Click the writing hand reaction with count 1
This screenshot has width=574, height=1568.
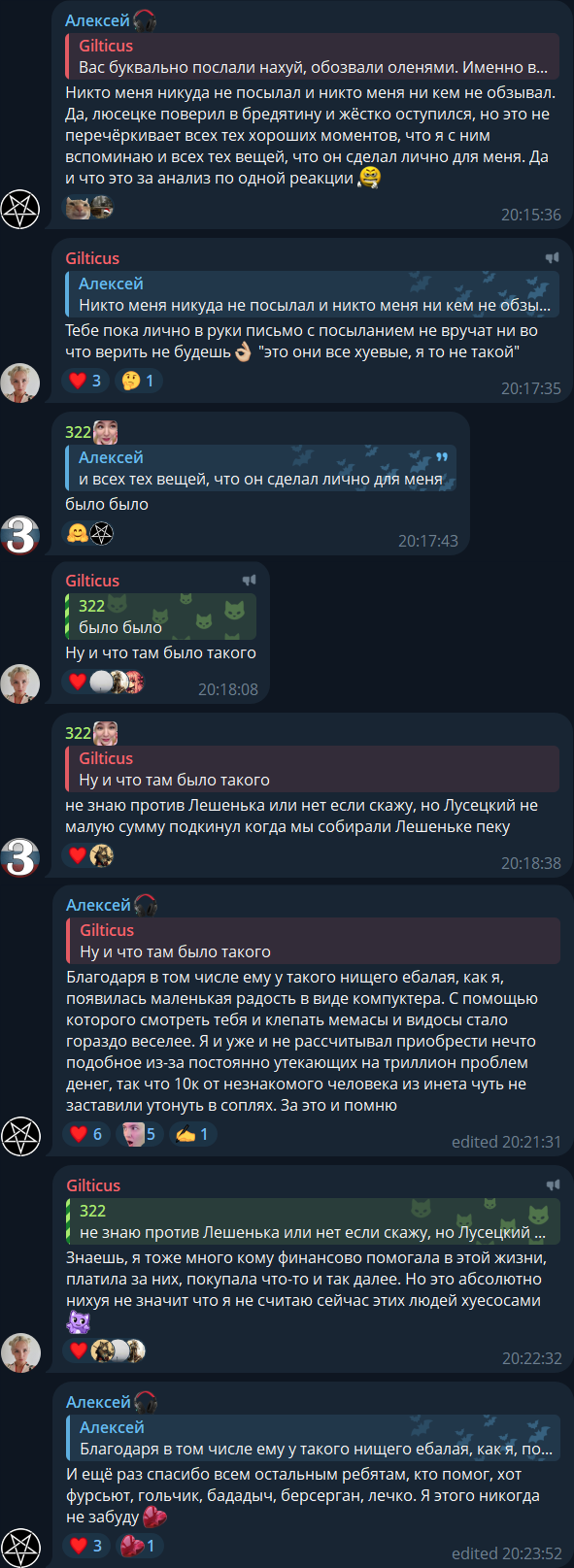click(x=192, y=1134)
